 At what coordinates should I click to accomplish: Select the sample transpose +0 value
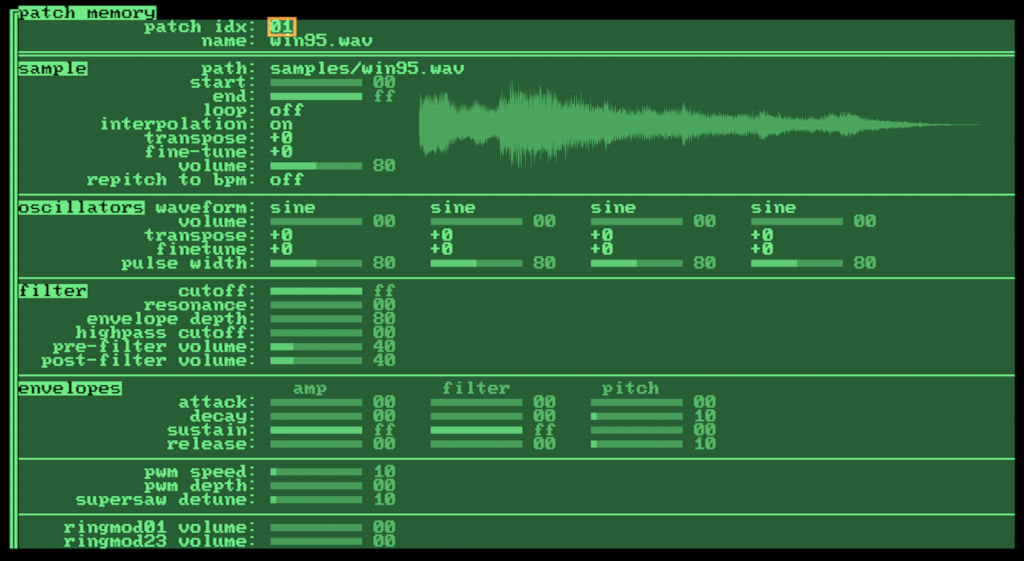[x=281, y=138]
